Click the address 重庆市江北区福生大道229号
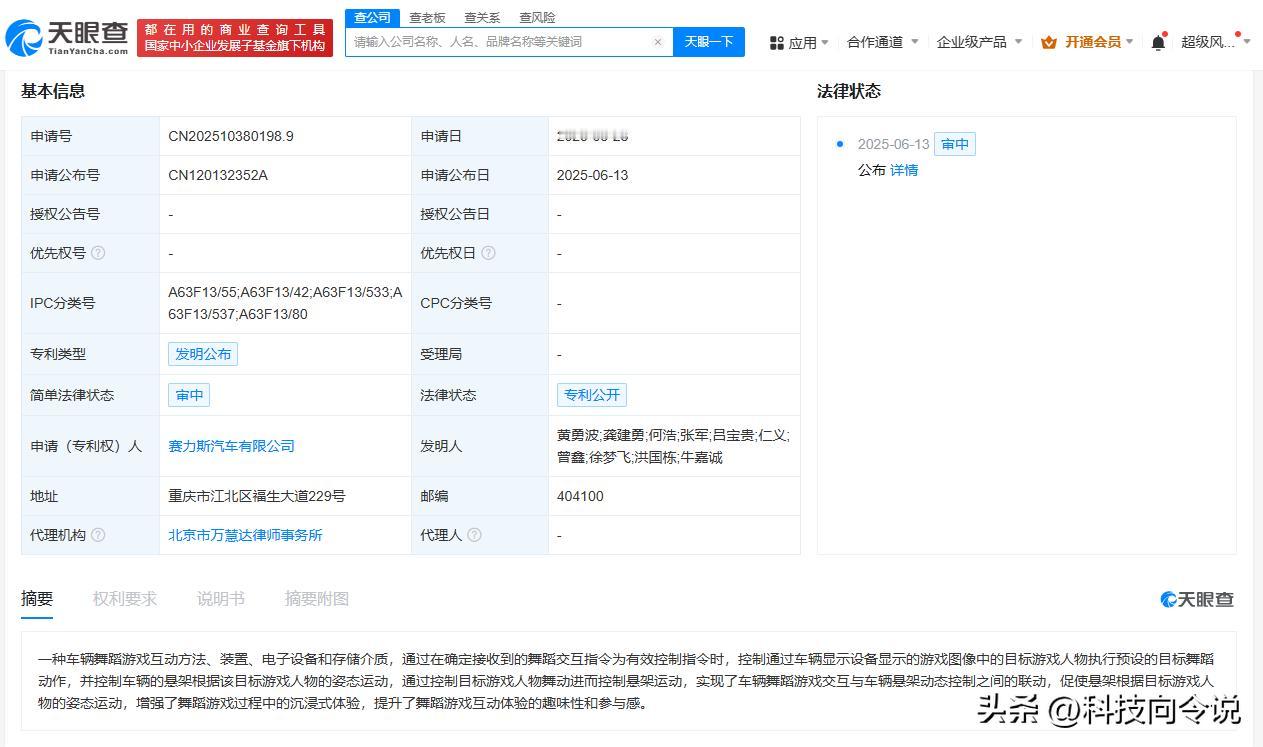Image resolution: width=1263 pixels, height=747 pixels. point(257,496)
